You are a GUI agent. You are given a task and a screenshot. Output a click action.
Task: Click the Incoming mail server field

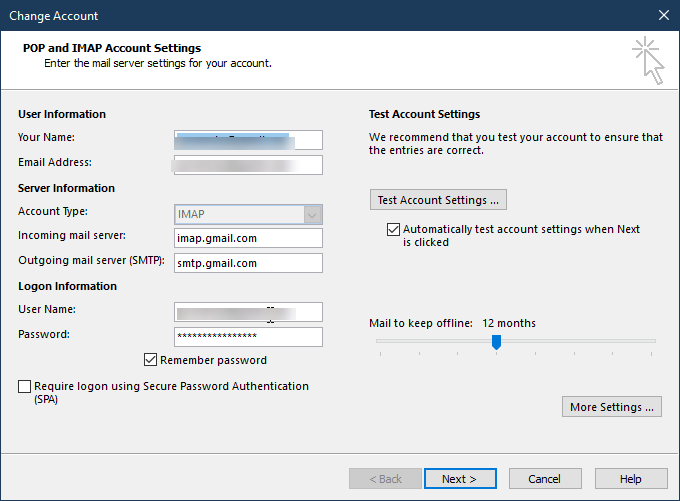click(248, 238)
